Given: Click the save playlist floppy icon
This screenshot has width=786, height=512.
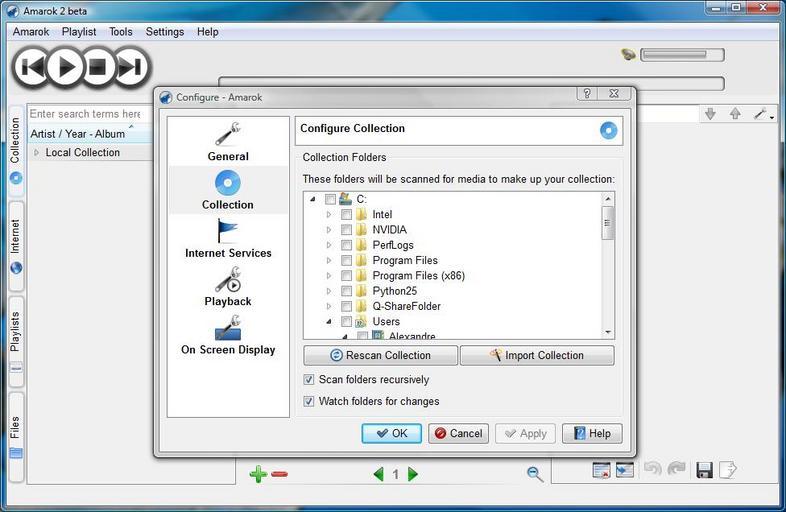Looking at the screenshot, I should pos(704,470).
